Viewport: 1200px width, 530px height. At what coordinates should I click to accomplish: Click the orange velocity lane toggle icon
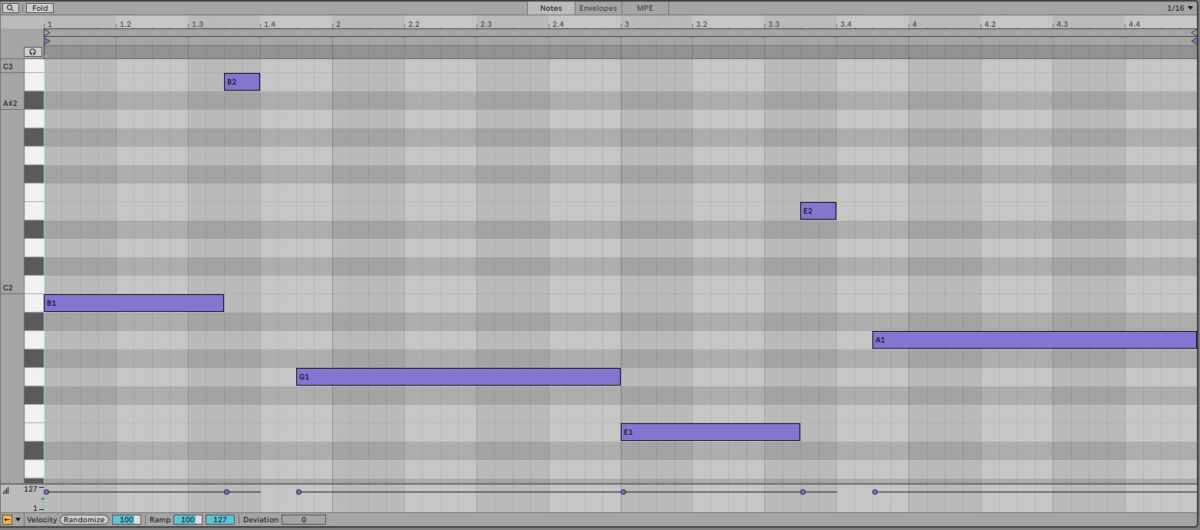[7, 520]
